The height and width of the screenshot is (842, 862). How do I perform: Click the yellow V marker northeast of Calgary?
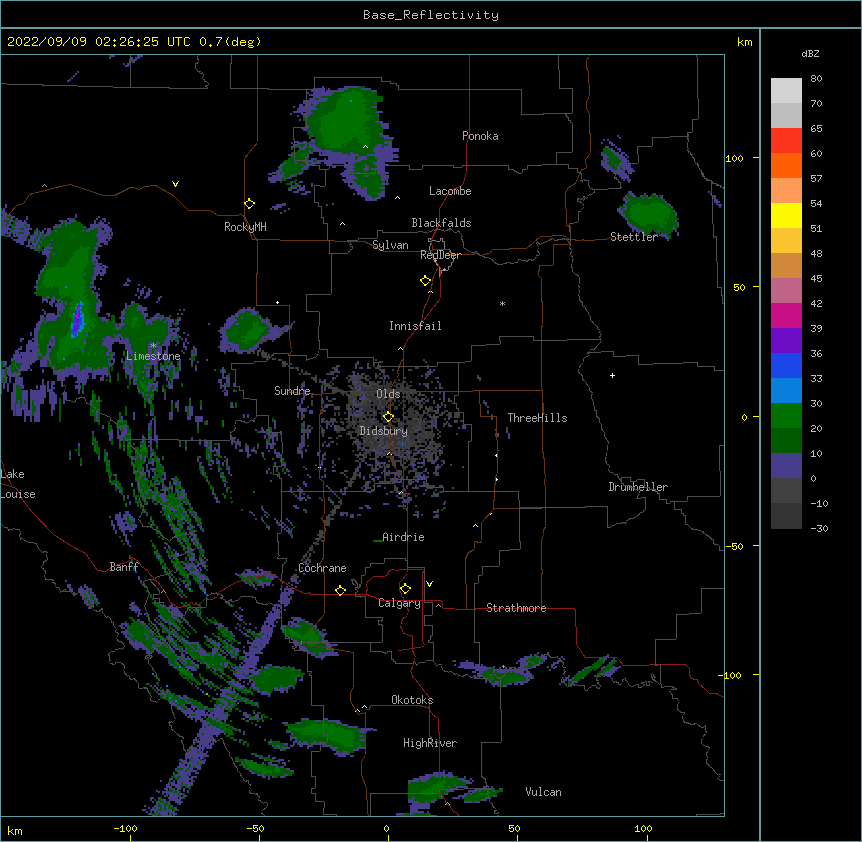coord(429,584)
